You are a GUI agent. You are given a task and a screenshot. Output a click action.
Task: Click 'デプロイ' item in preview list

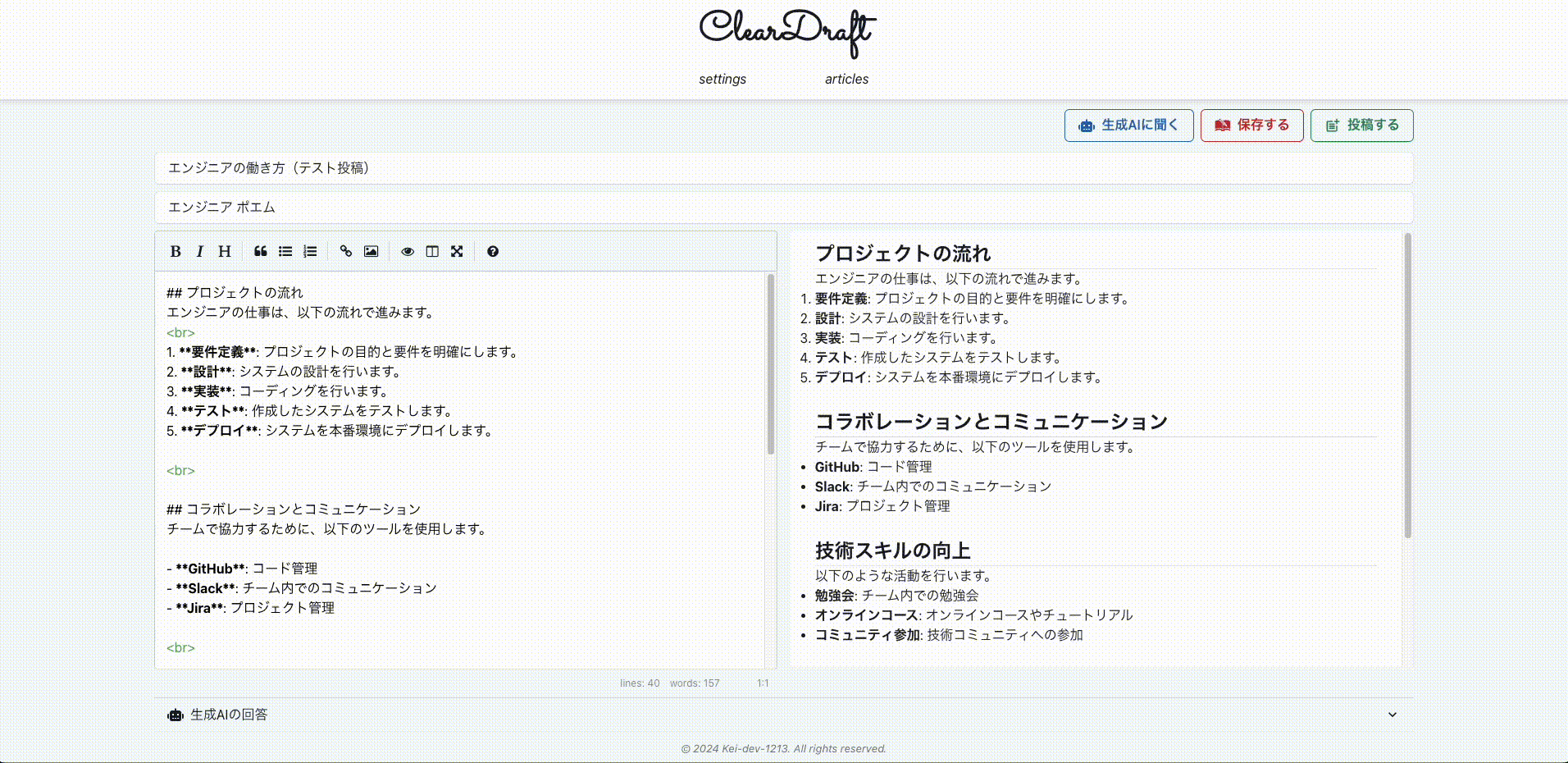(960, 377)
